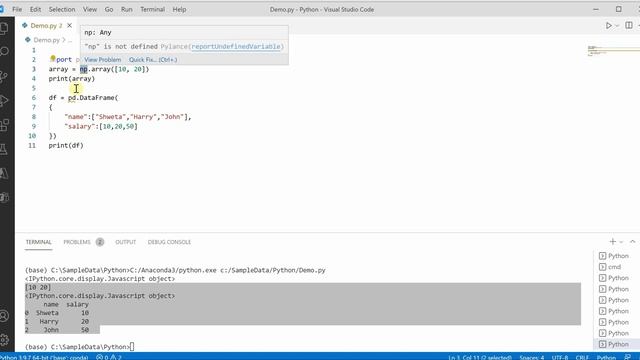Open the Run and Debug view
Image resolution: width=640 pixels, height=360 pixels.
[x=4, y=100]
